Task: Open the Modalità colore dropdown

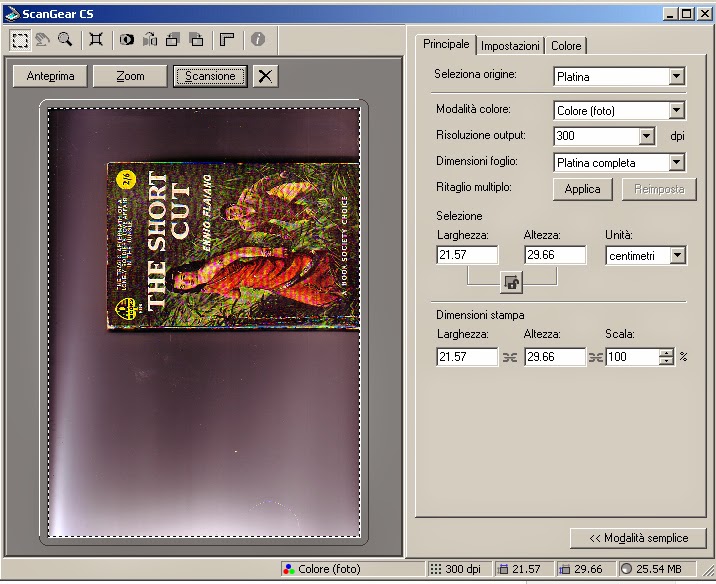Action: coord(677,110)
